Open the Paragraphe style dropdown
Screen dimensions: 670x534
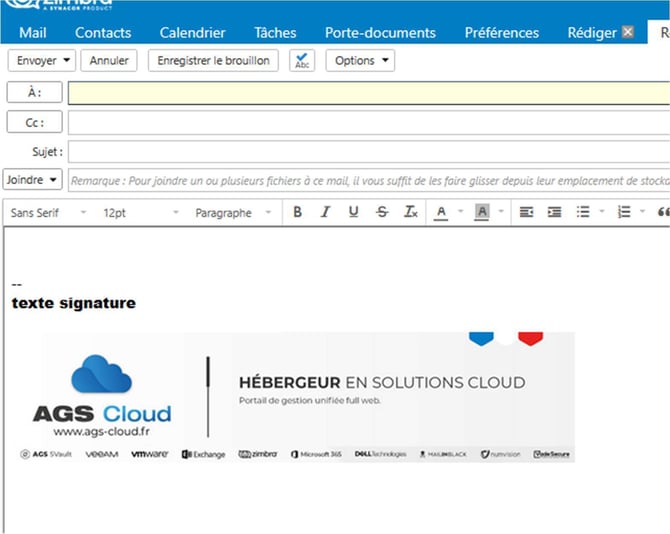click(233, 212)
